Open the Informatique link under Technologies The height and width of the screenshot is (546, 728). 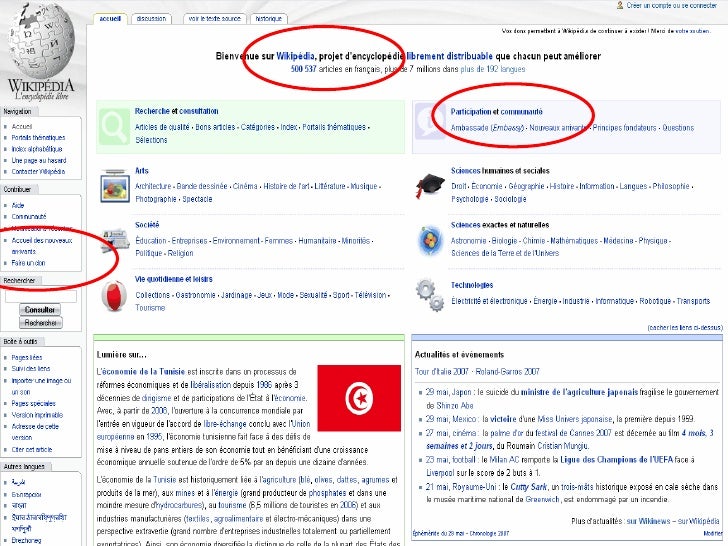(614, 301)
